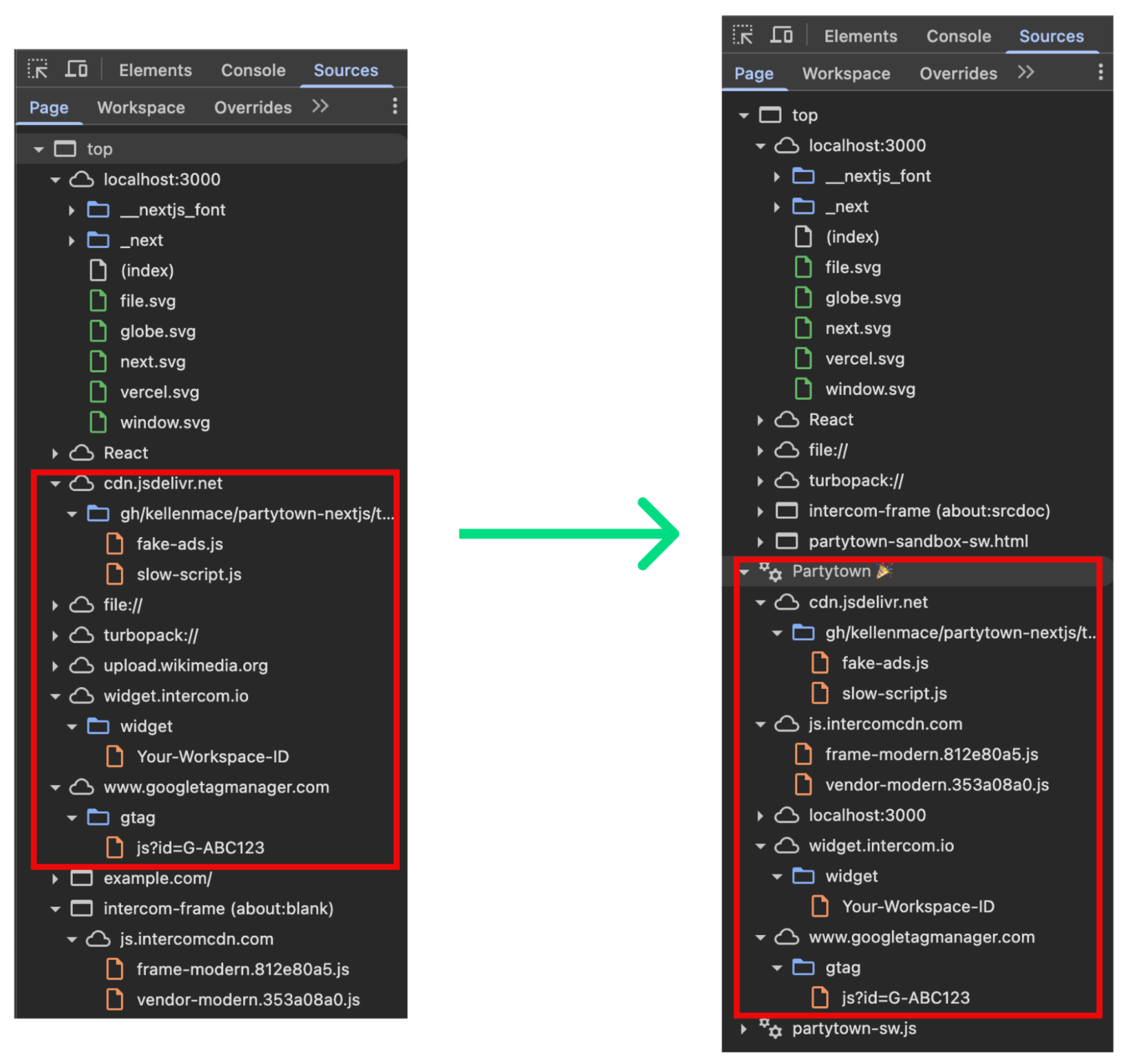Select turbopack:// node in left panel
Screen dimensions: 1129x1064
click(151, 635)
